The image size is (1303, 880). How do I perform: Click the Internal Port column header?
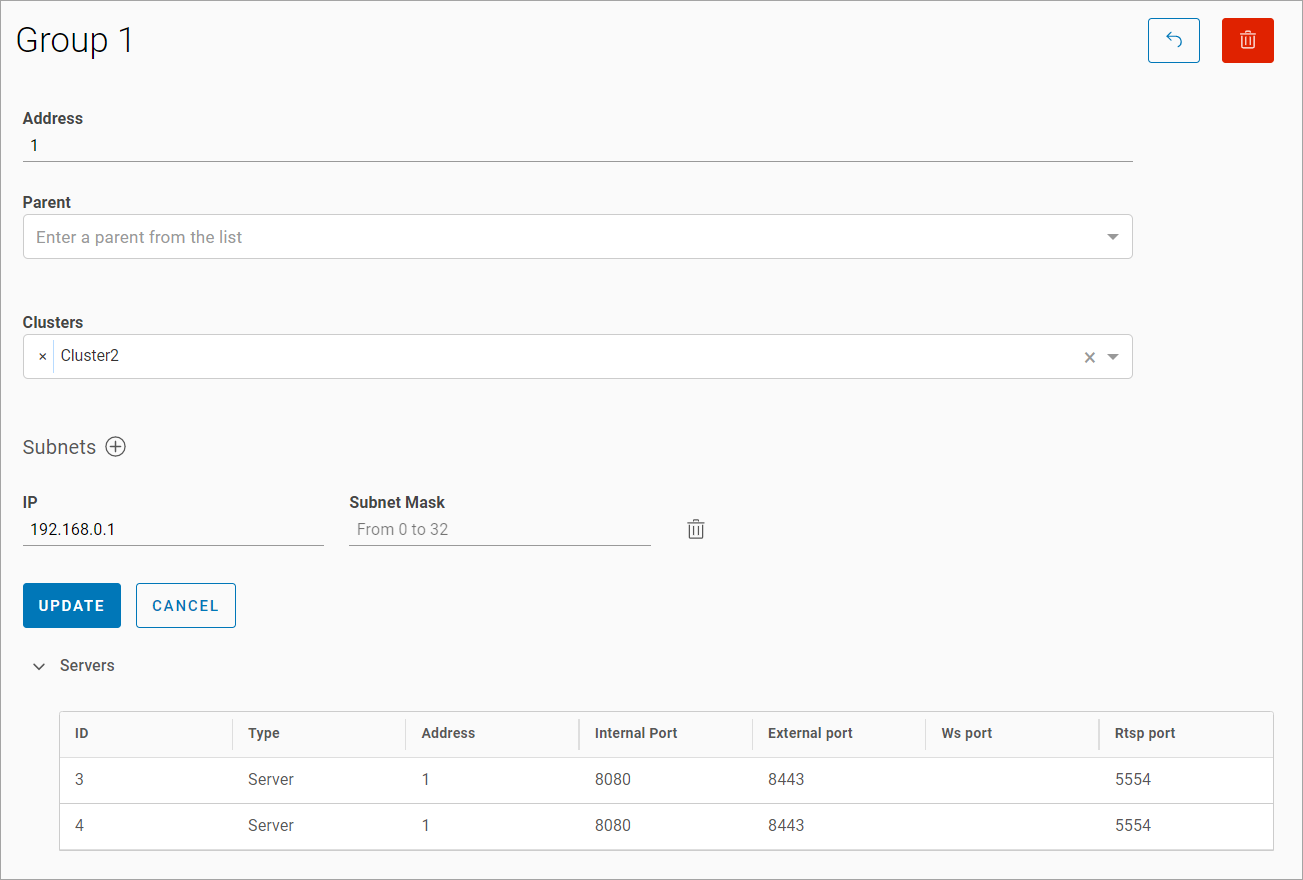pos(635,733)
